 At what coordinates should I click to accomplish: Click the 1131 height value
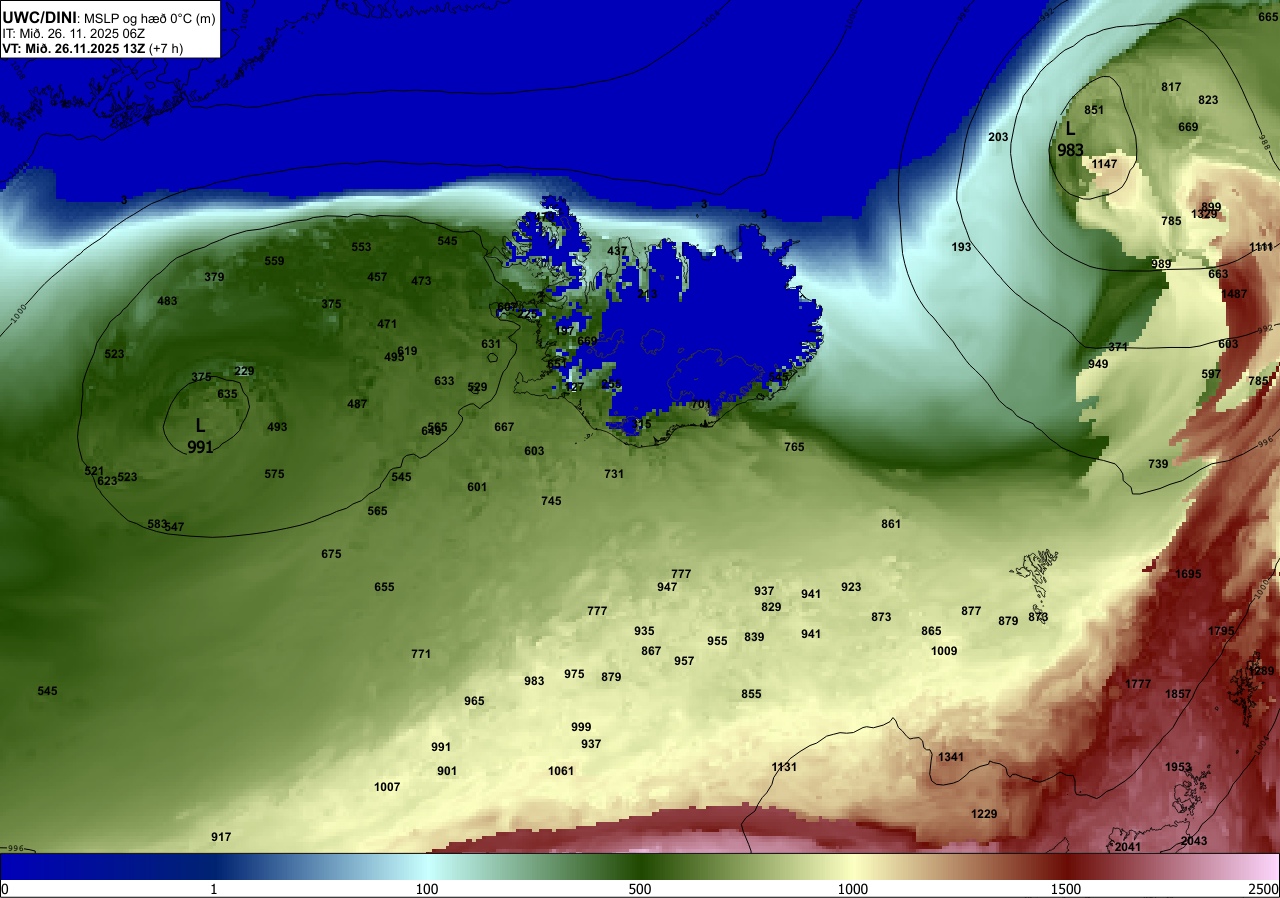[784, 767]
